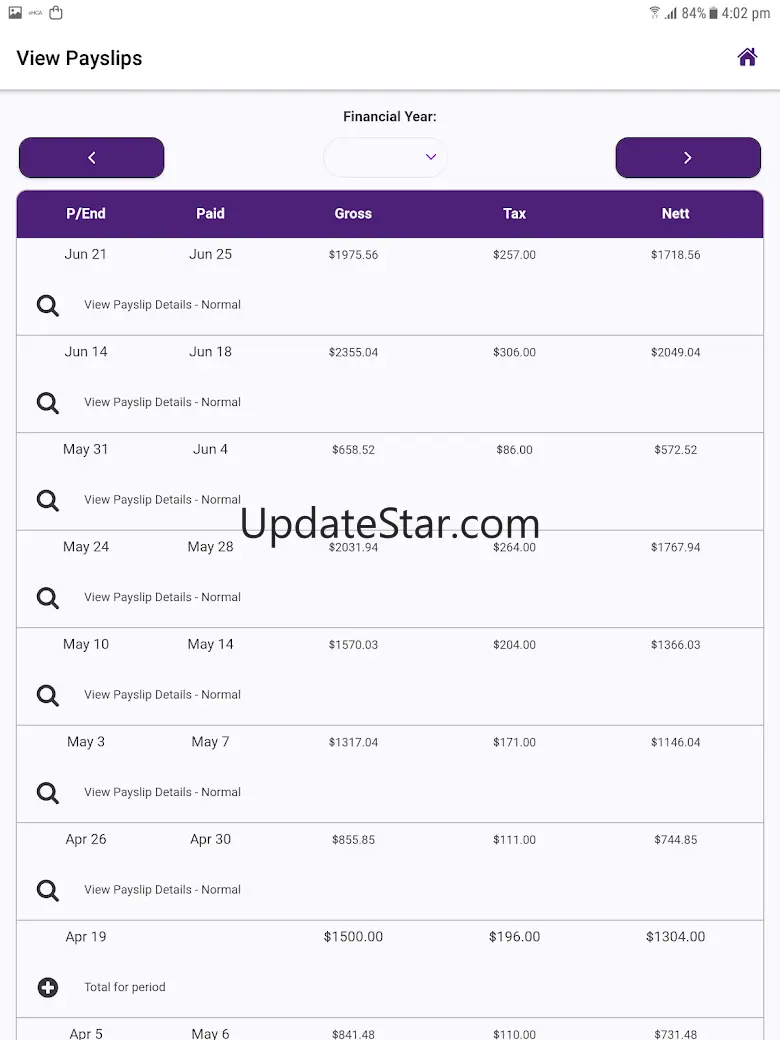The width and height of the screenshot is (780, 1040).
Task: Open magnifier for Jun 21 payslip
Action: click(x=48, y=305)
